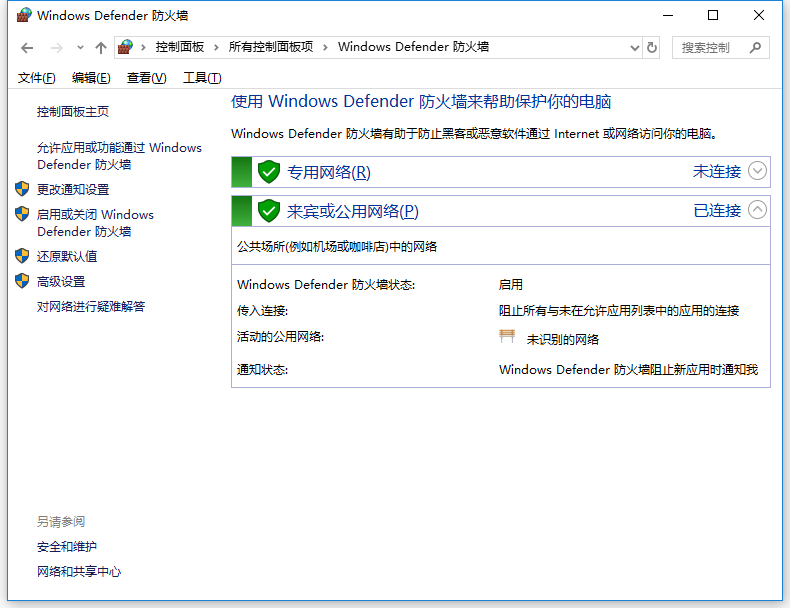Open 允许应用或功能通过 Windows Defender 防火墙 link

pyautogui.click(x=119, y=156)
